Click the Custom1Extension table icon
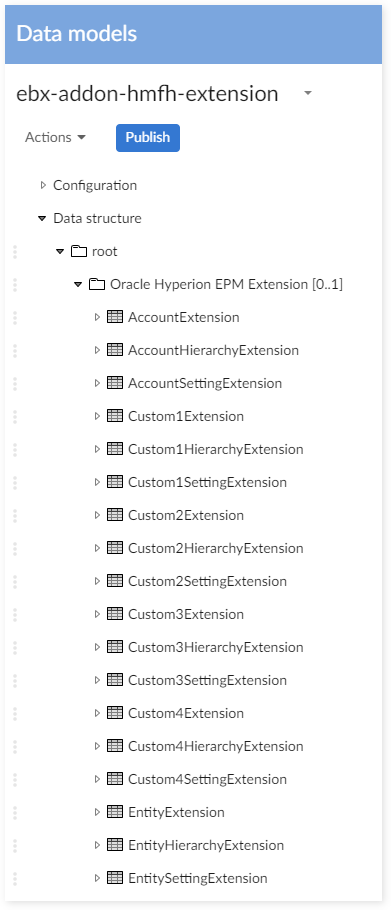 click(x=115, y=416)
